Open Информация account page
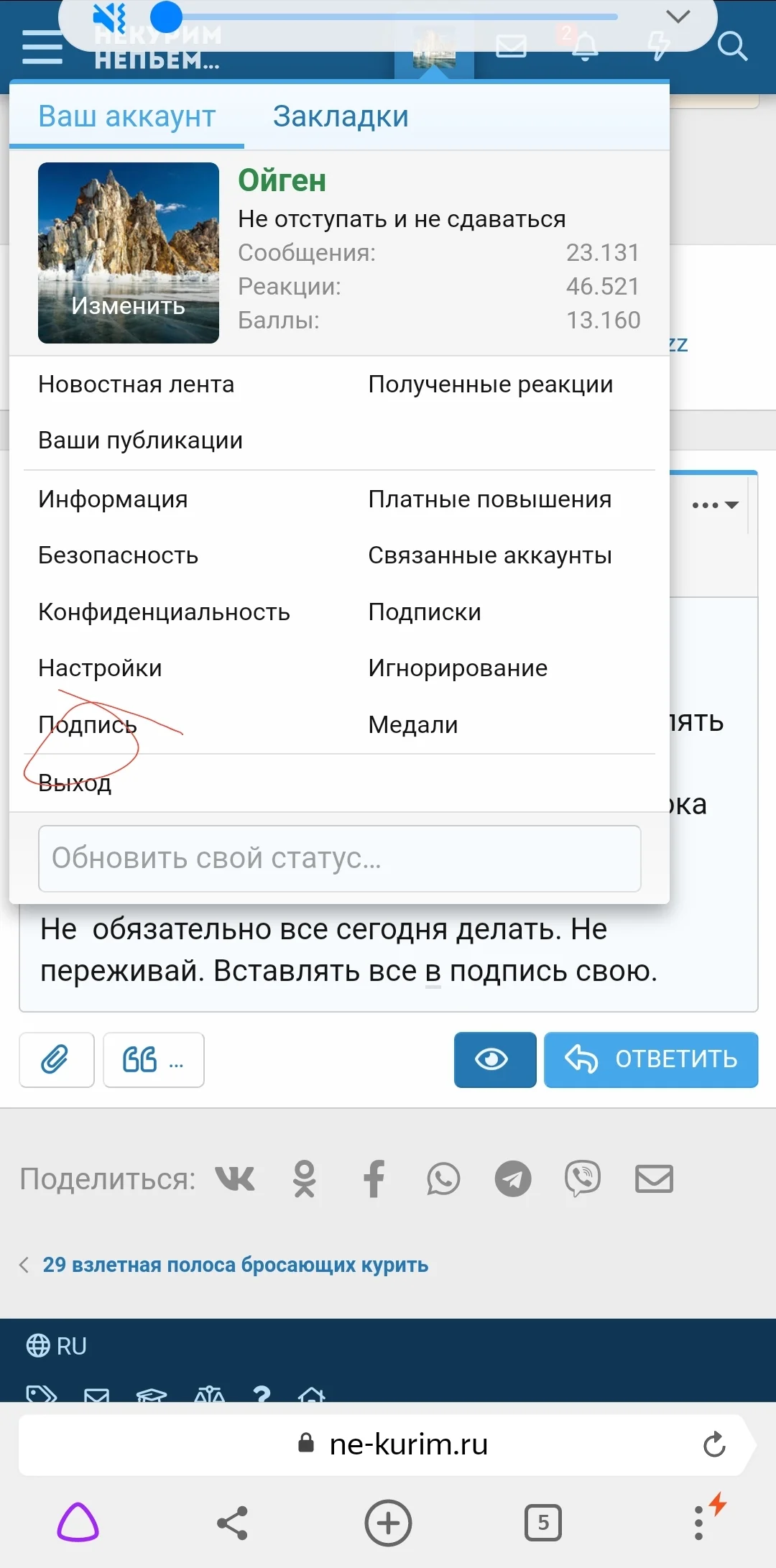 coord(113,499)
